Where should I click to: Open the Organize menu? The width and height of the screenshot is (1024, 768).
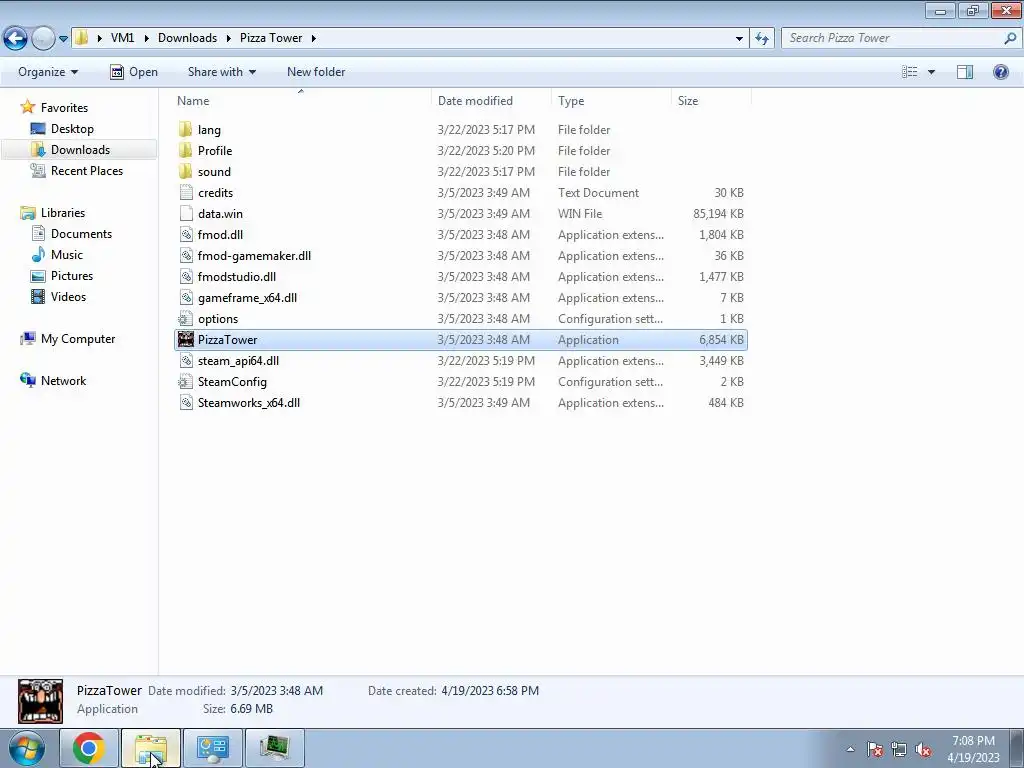(x=48, y=72)
